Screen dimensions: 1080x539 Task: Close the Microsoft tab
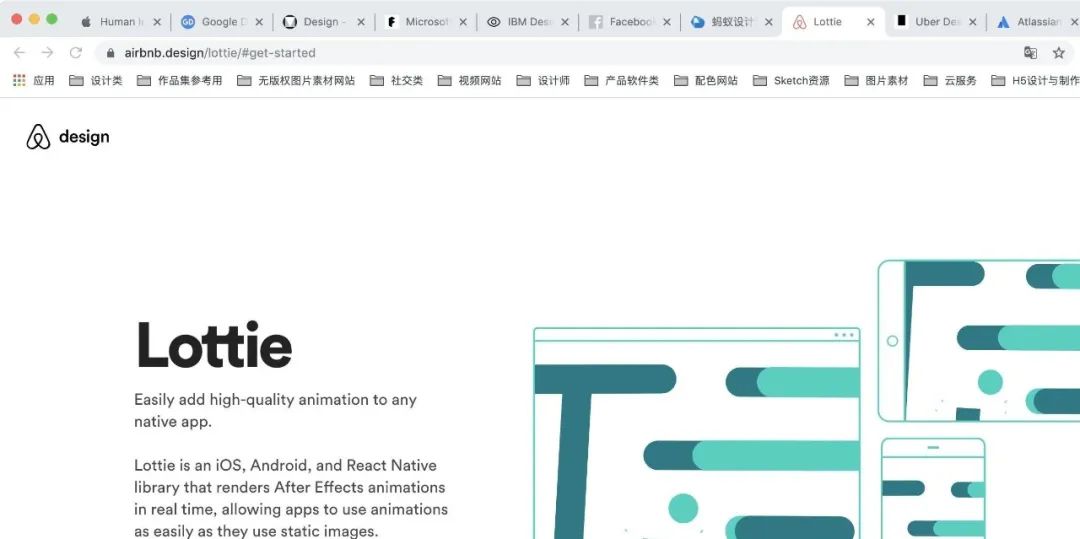tap(463, 22)
